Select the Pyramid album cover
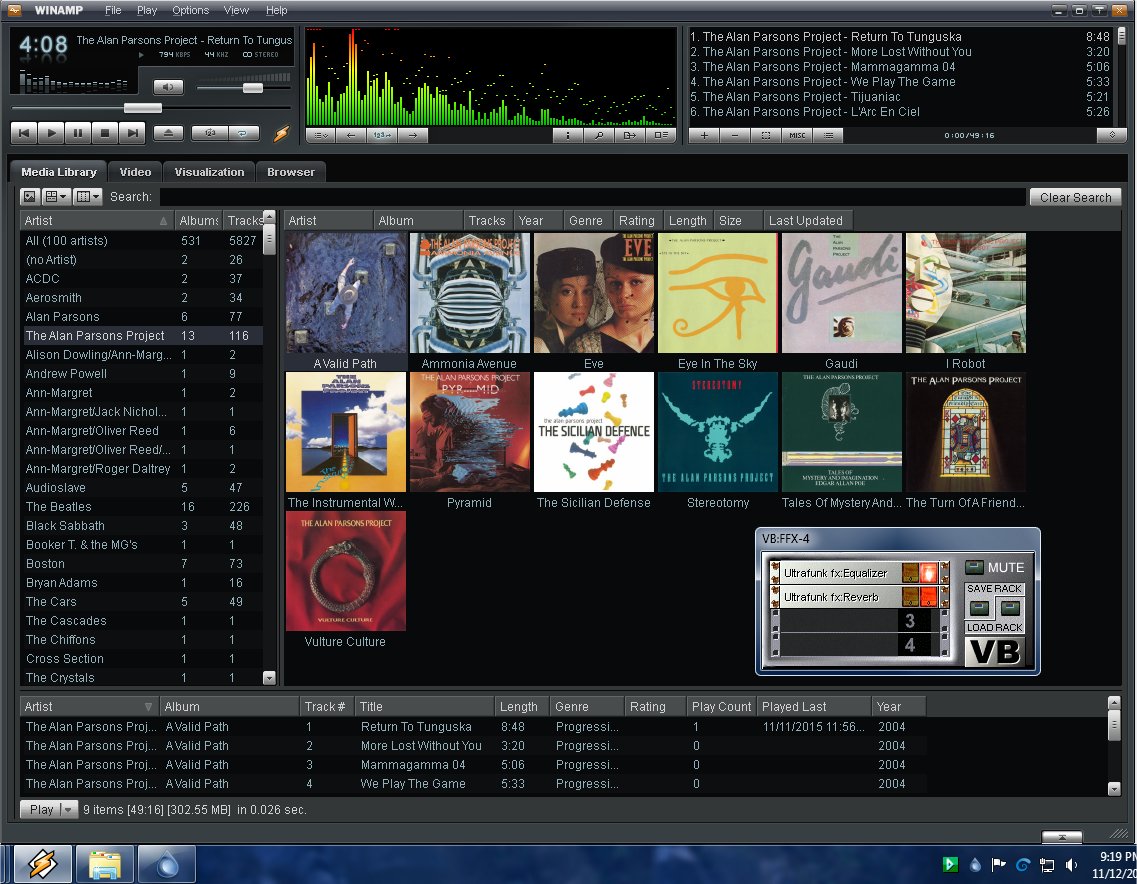 (470, 432)
